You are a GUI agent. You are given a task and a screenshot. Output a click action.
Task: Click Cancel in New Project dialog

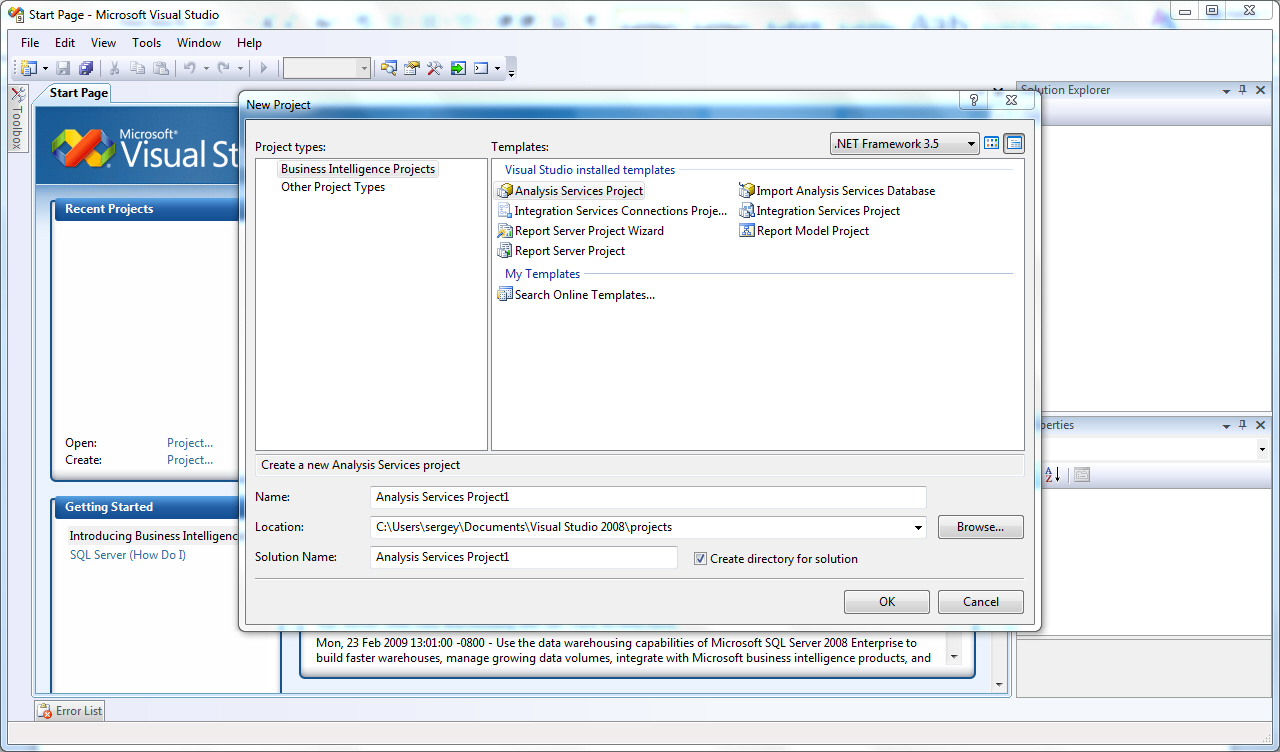tap(981, 602)
